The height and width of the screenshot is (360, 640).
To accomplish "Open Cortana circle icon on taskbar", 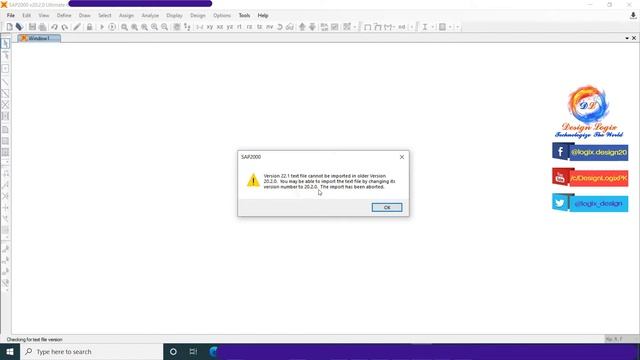I will [173, 351].
